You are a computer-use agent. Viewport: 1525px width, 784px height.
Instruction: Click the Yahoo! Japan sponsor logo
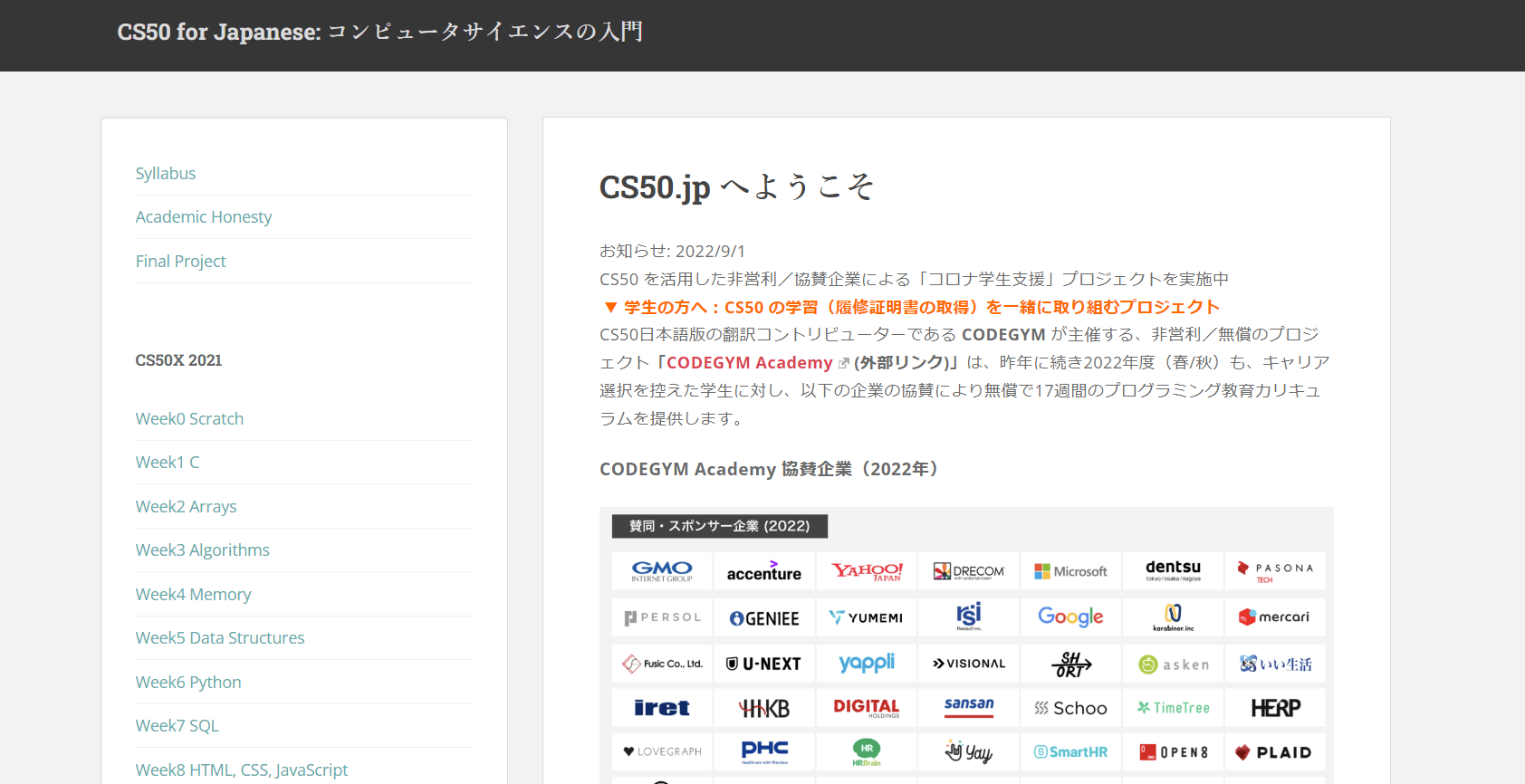[867, 571]
